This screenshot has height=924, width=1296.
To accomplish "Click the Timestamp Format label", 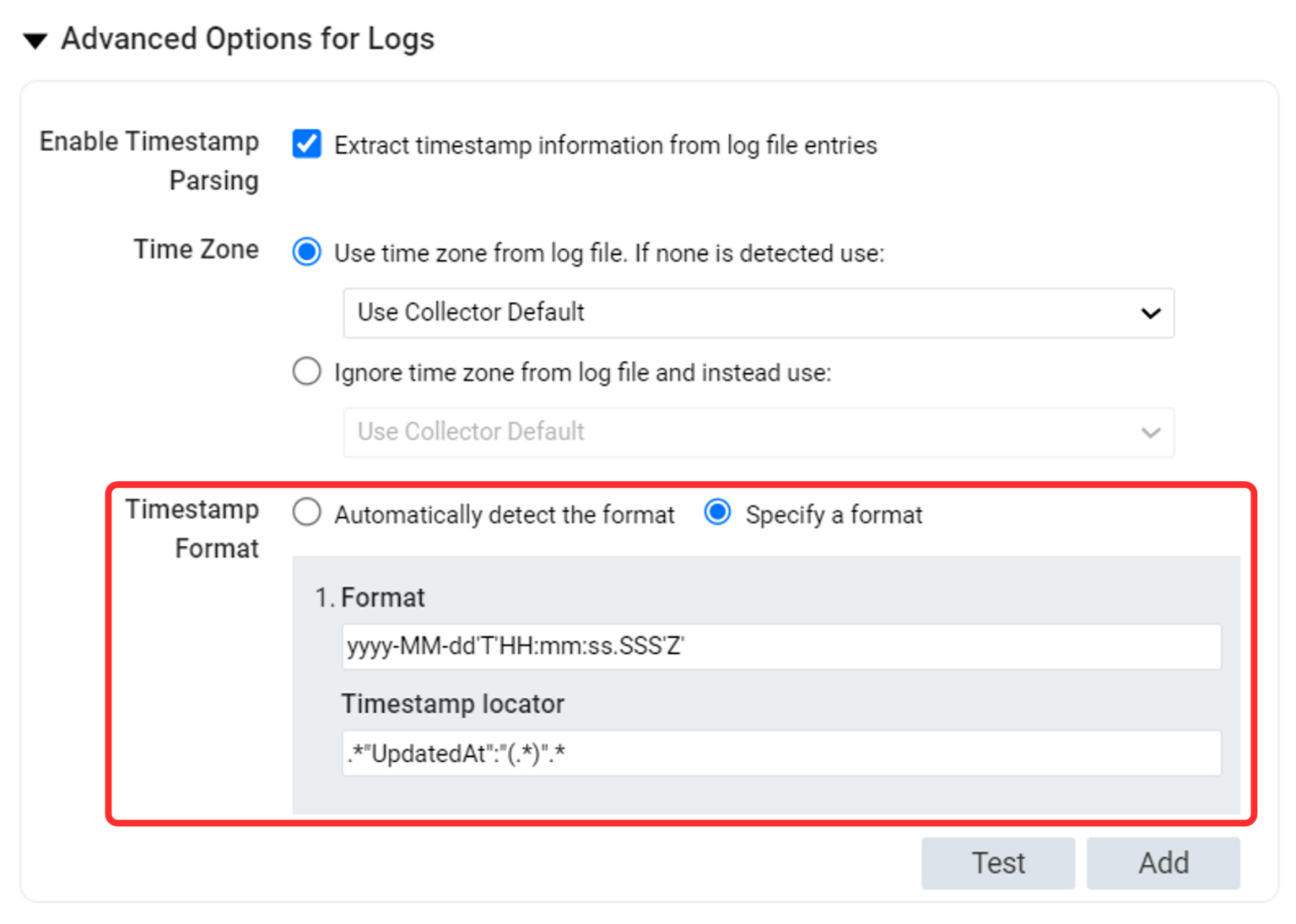I will (192, 528).
